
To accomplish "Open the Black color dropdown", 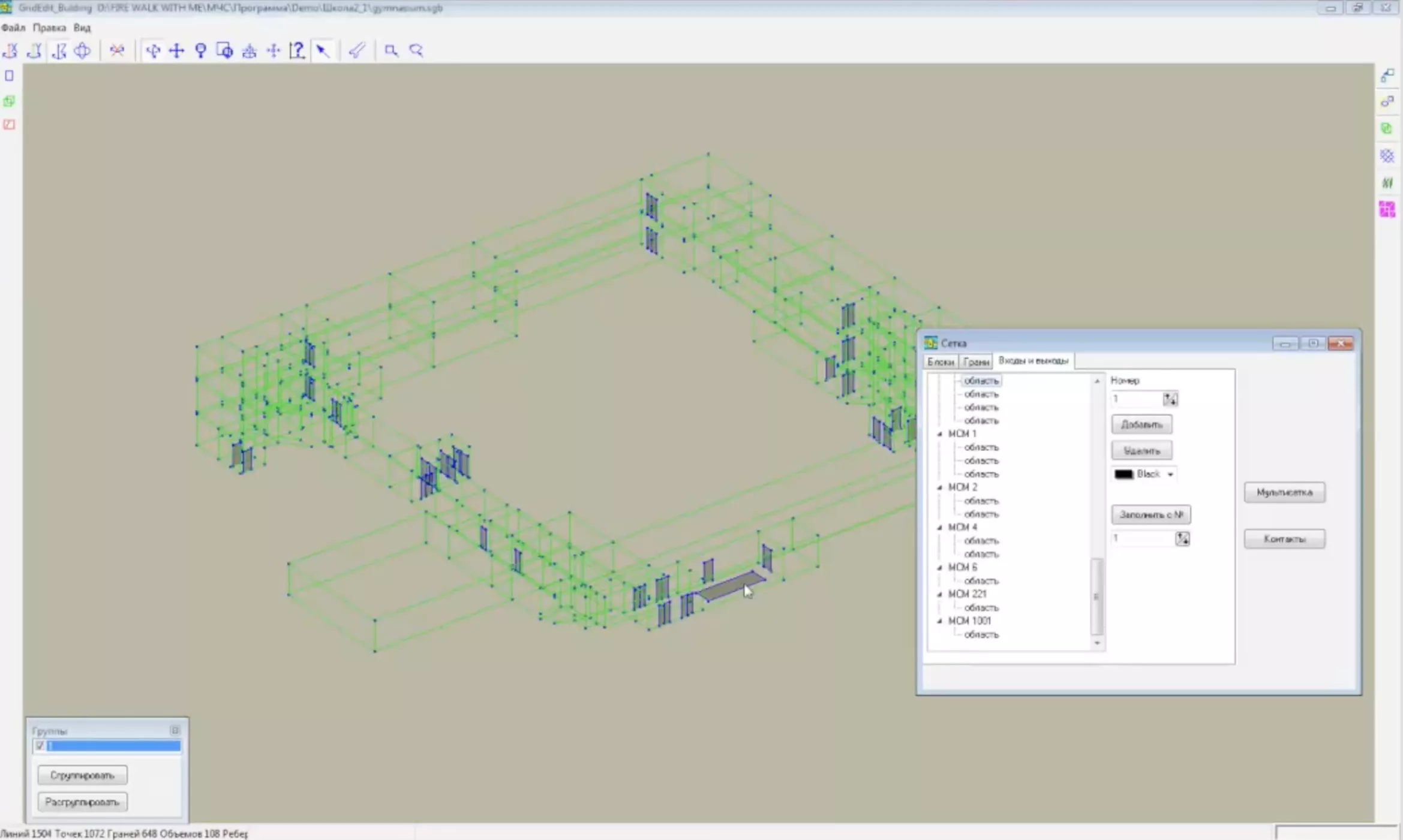I will click(1170, 474).
